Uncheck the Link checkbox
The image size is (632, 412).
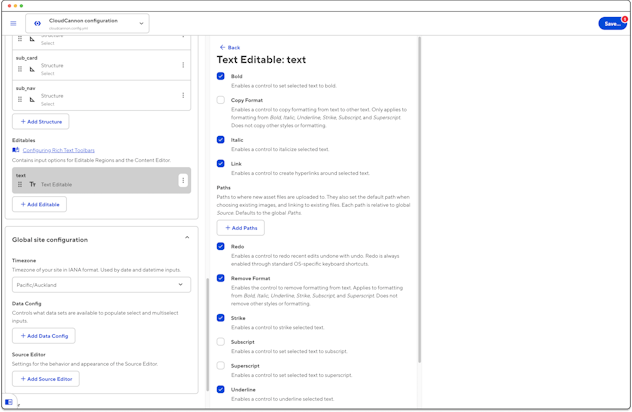220,163
